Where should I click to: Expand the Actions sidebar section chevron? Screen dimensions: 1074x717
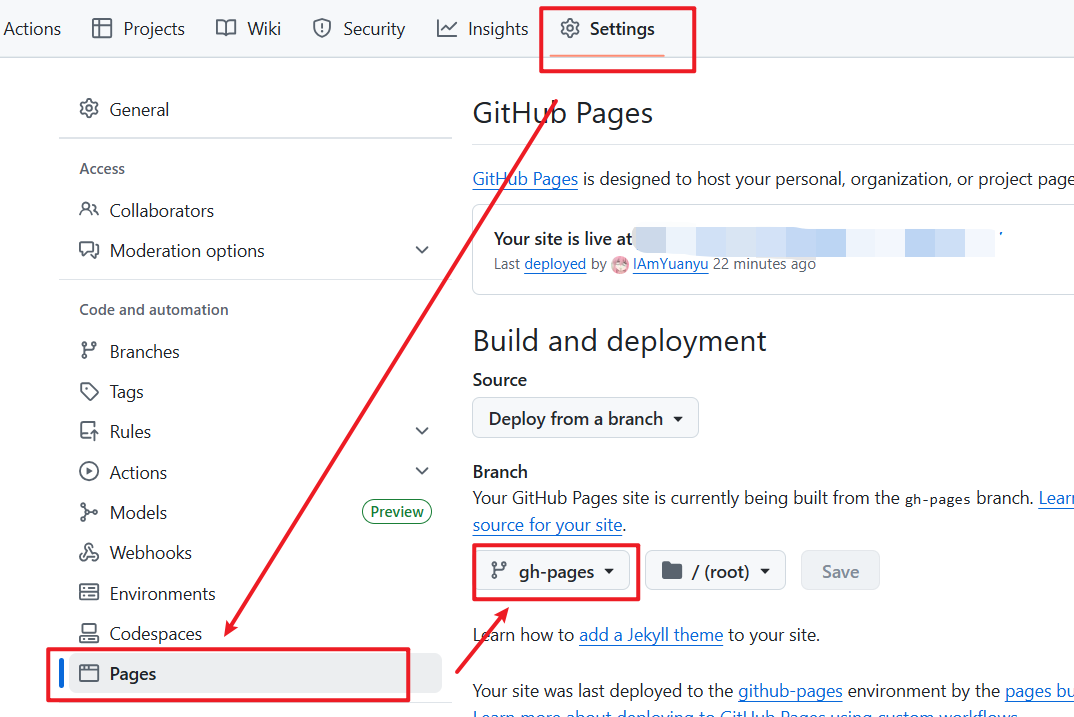[422, 472]
